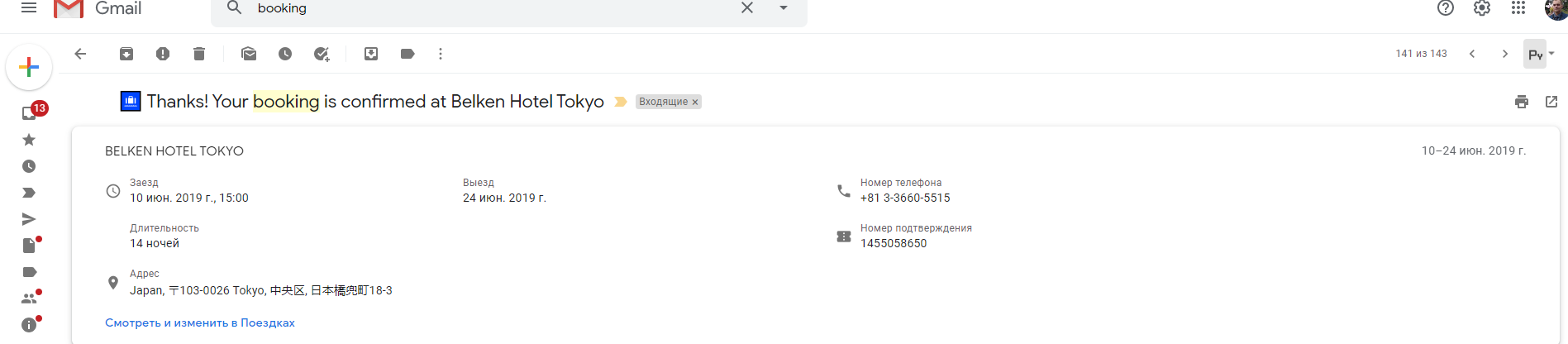Add email to Tasks
The image size is (1568, 344).
[x=322, y=54]
